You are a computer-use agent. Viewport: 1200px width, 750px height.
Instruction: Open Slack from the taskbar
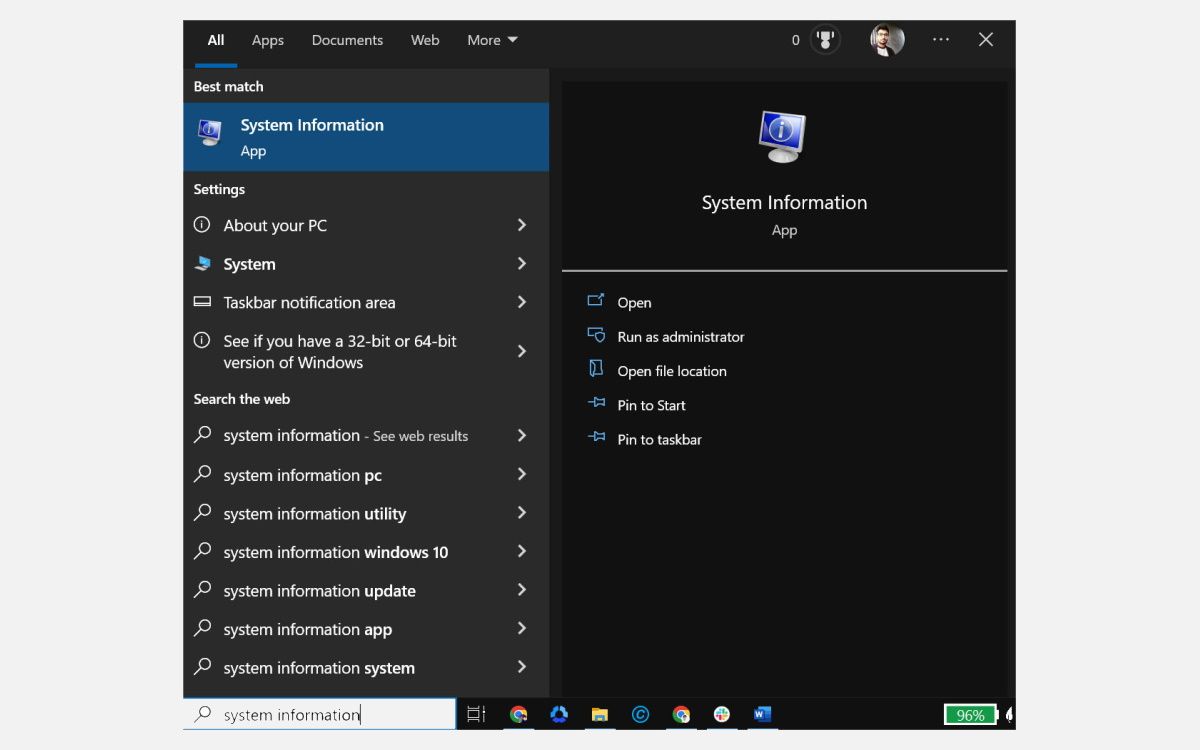(x=722, y=714)
